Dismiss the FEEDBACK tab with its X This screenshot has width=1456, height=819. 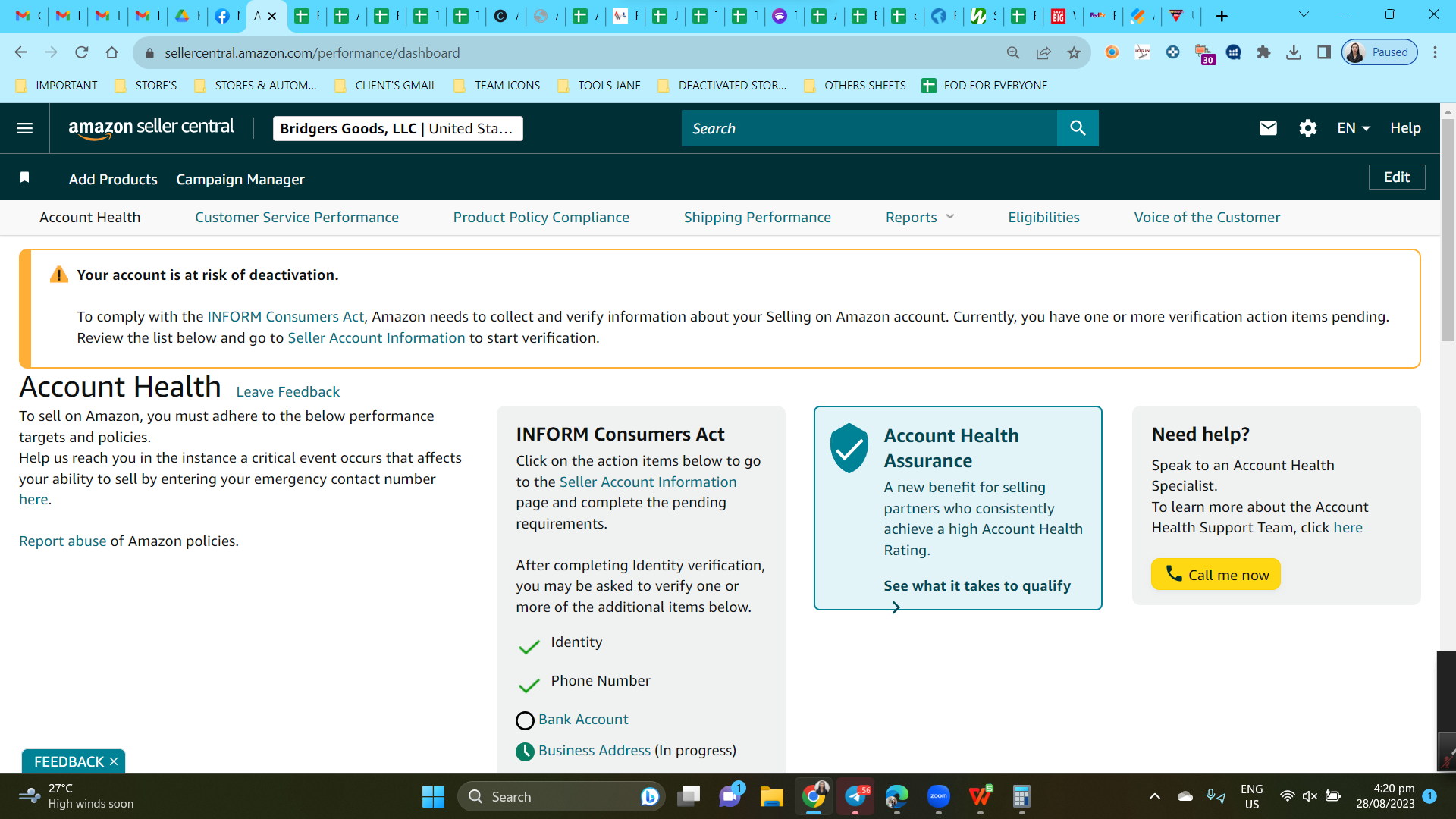click(x=114, y=761)
